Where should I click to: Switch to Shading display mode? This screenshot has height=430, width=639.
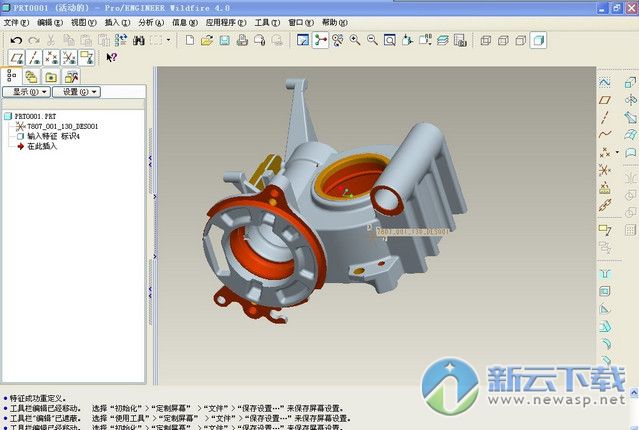click(x=538, y=40)
